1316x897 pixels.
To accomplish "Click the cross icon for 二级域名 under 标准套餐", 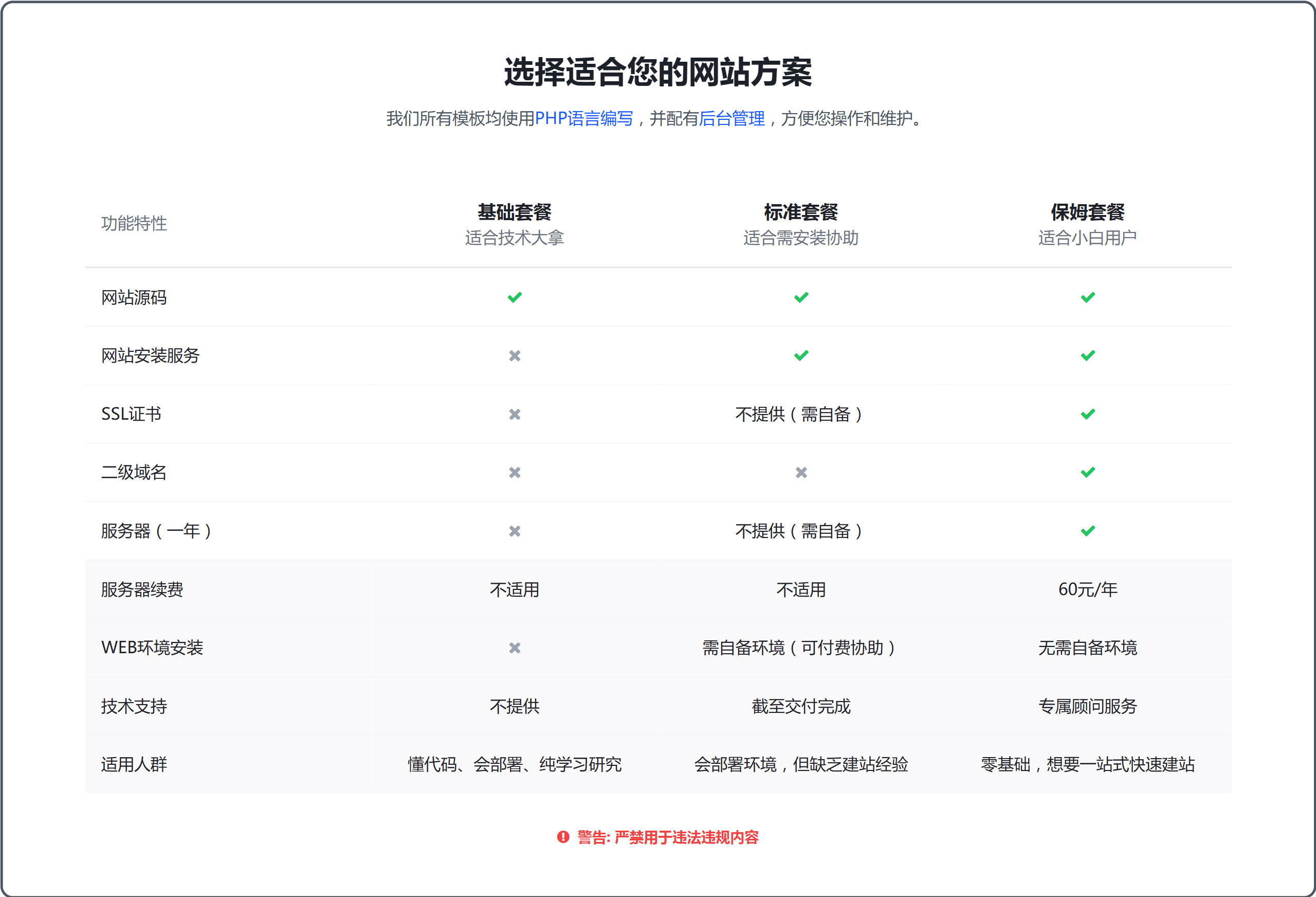I will point(801,472).
